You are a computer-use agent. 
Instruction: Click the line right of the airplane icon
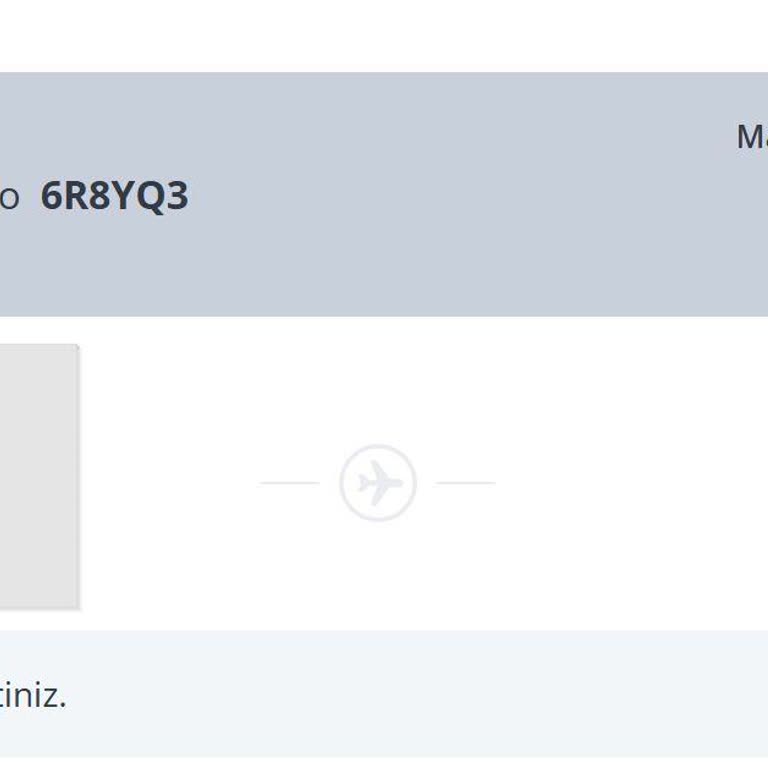(466, 483)
